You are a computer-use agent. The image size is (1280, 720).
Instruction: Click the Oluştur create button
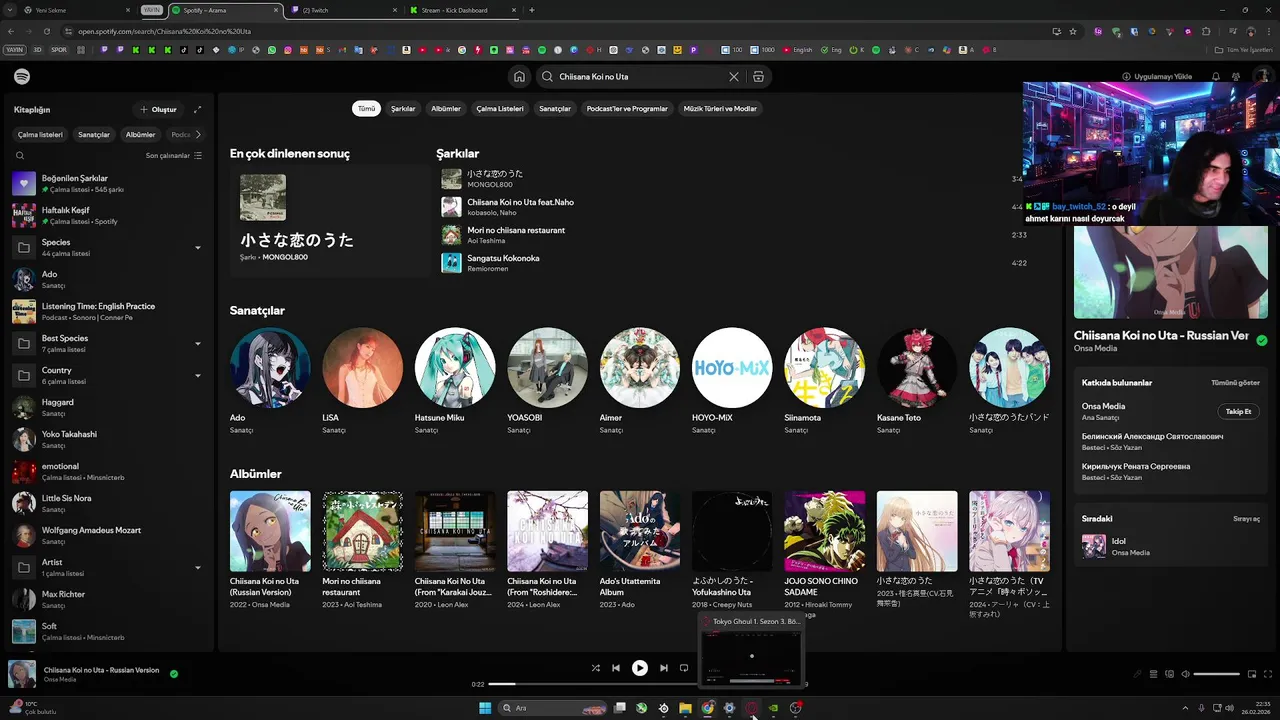tap(158, 110)
